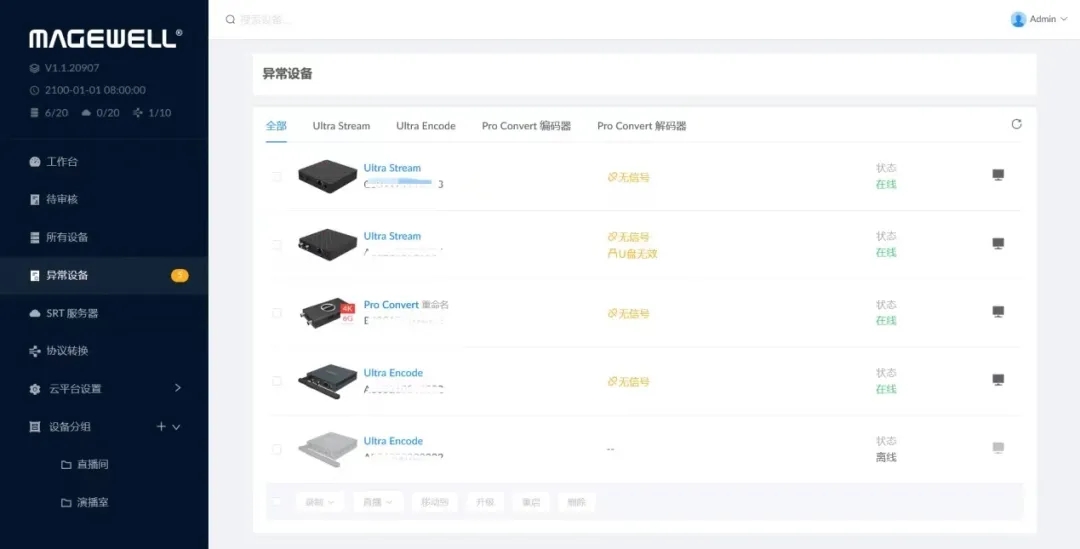Click the 所有设备 icon in sidebar
Image resolution: width=1080 pixels, height=549 pixels.
click(35, 238)
